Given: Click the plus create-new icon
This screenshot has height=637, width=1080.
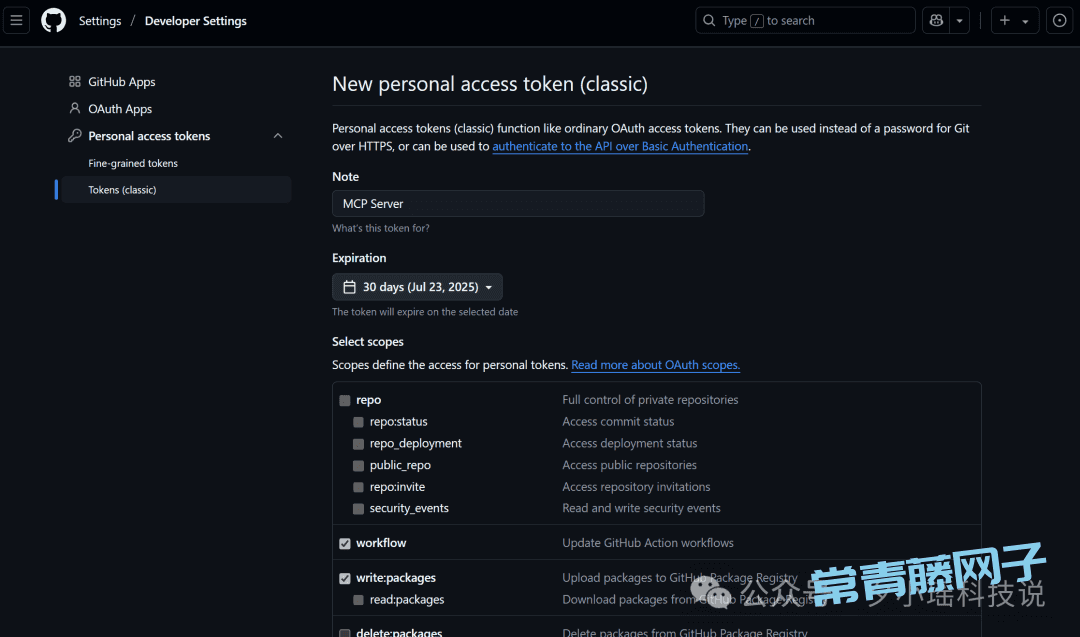Looking at the screenshot, I should point(1005,21).
